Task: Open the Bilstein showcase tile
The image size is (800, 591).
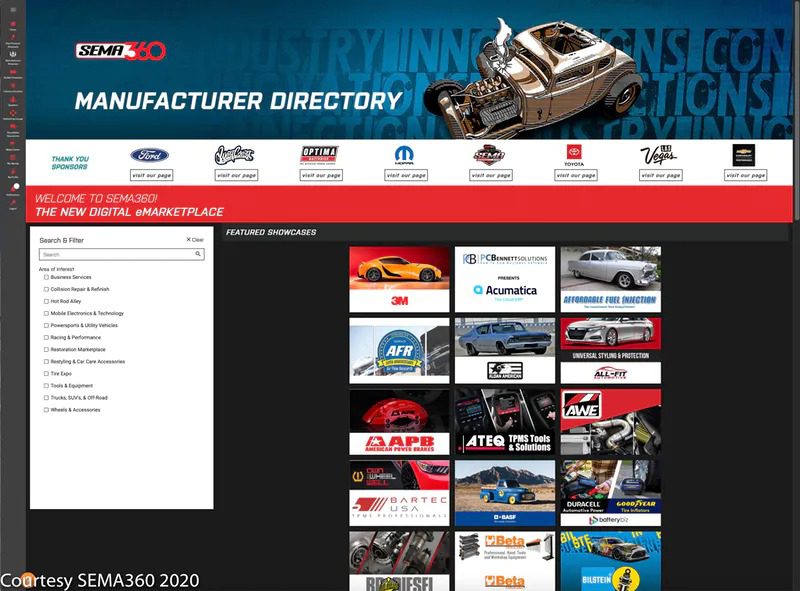Action: click(610, 561)
